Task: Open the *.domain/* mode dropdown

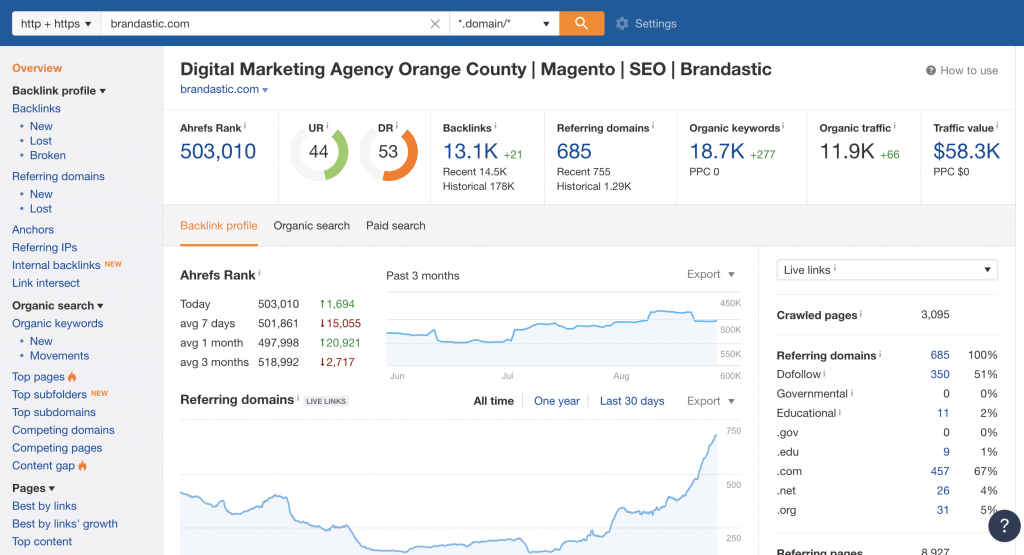Action: point(504,24)
